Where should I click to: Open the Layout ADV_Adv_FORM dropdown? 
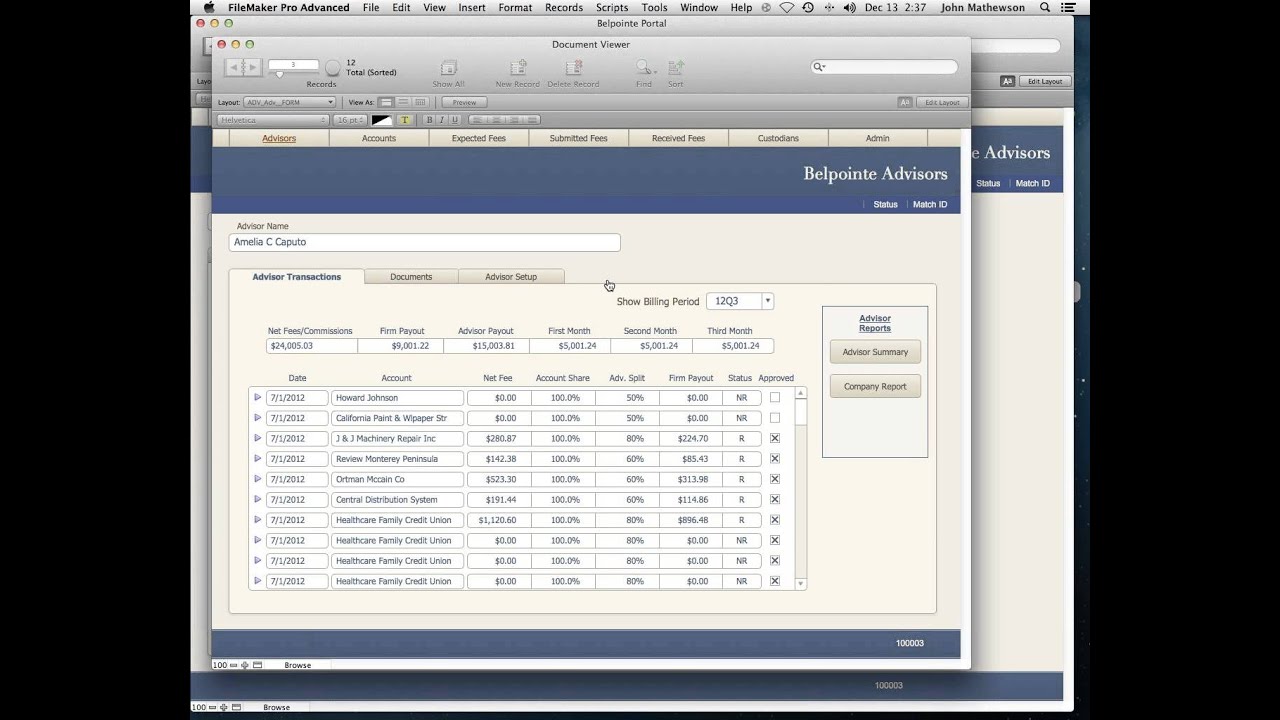point(289,102)
